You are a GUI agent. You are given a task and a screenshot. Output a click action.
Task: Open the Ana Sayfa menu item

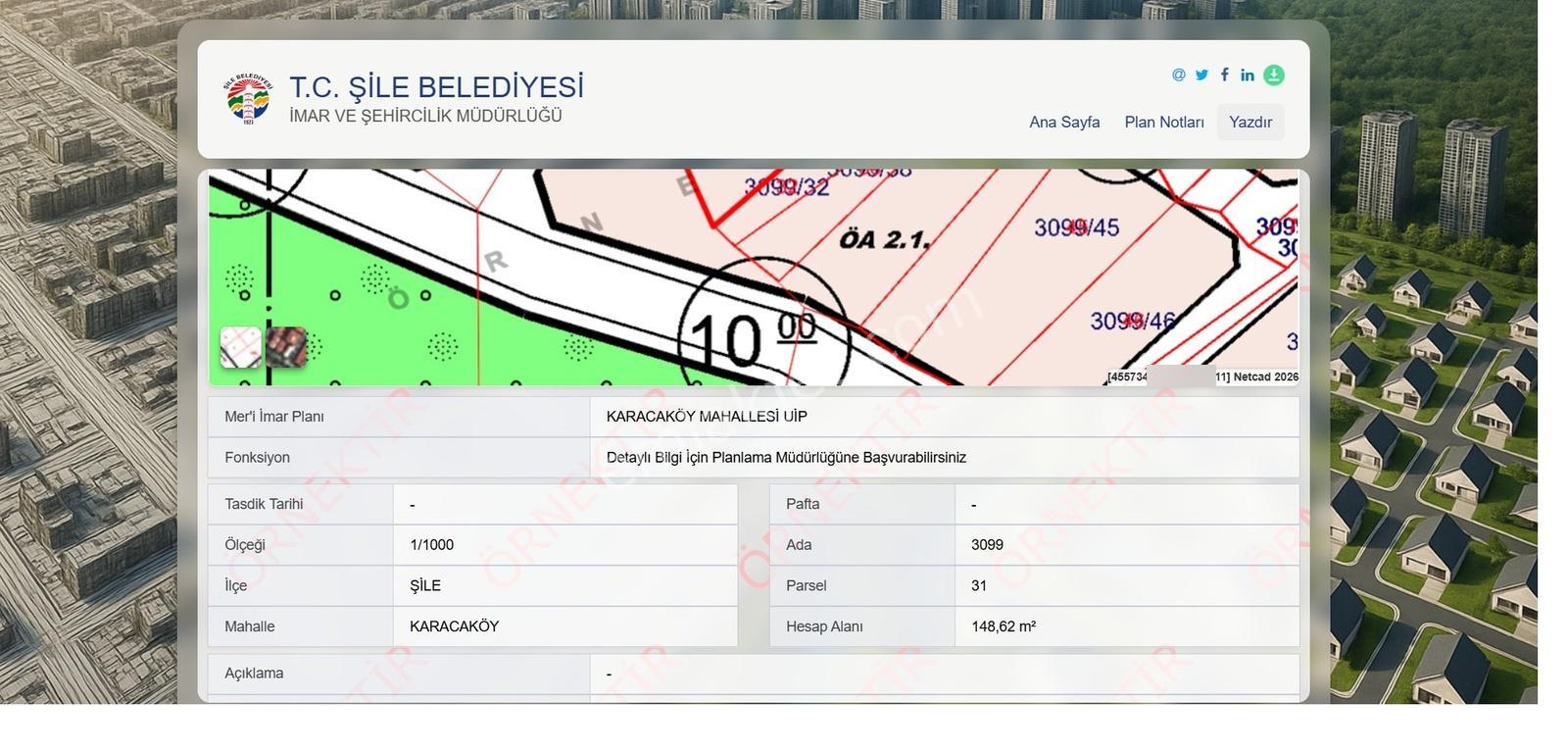(x=1064, y=122)
